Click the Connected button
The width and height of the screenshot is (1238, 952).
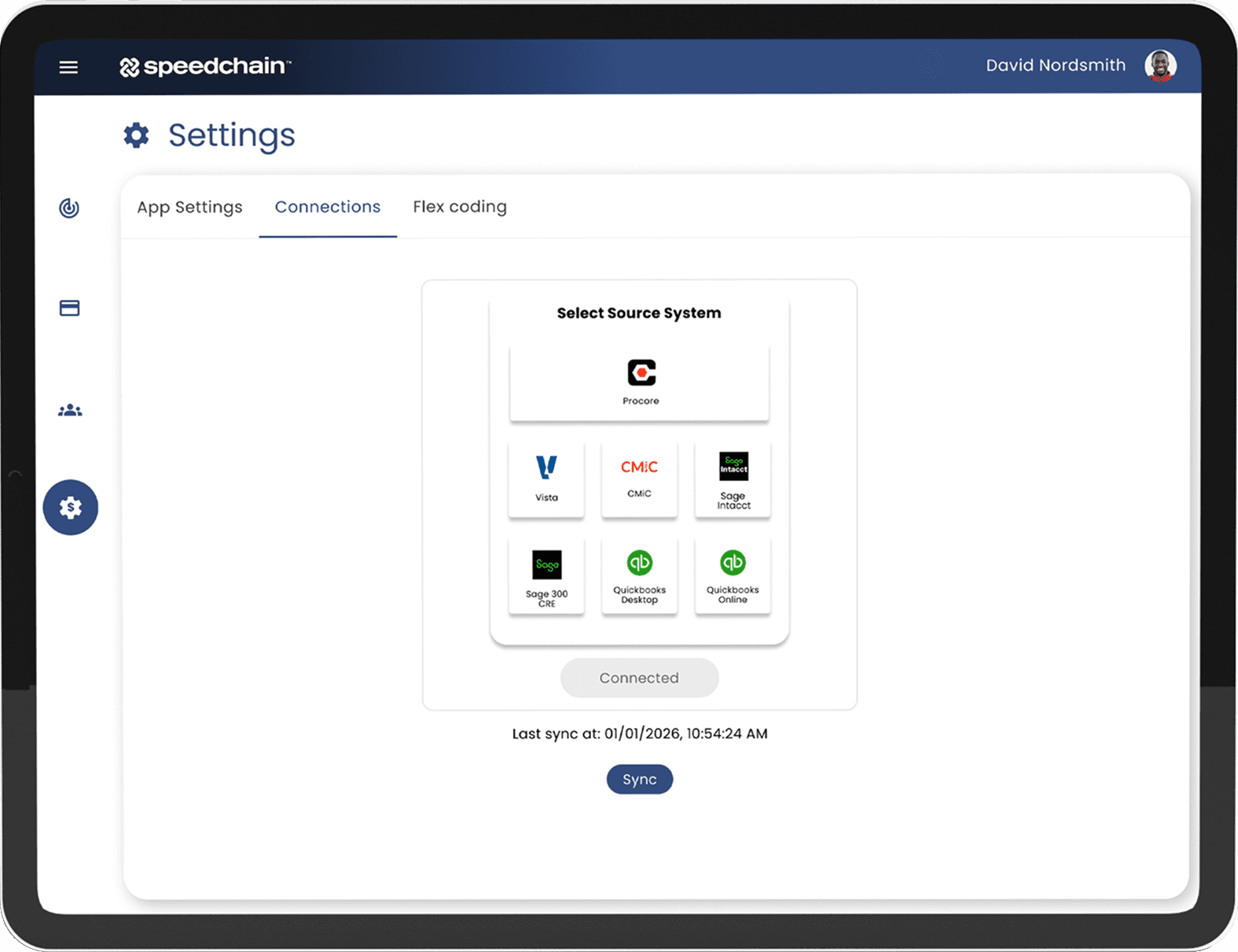(x=639, y=678)
